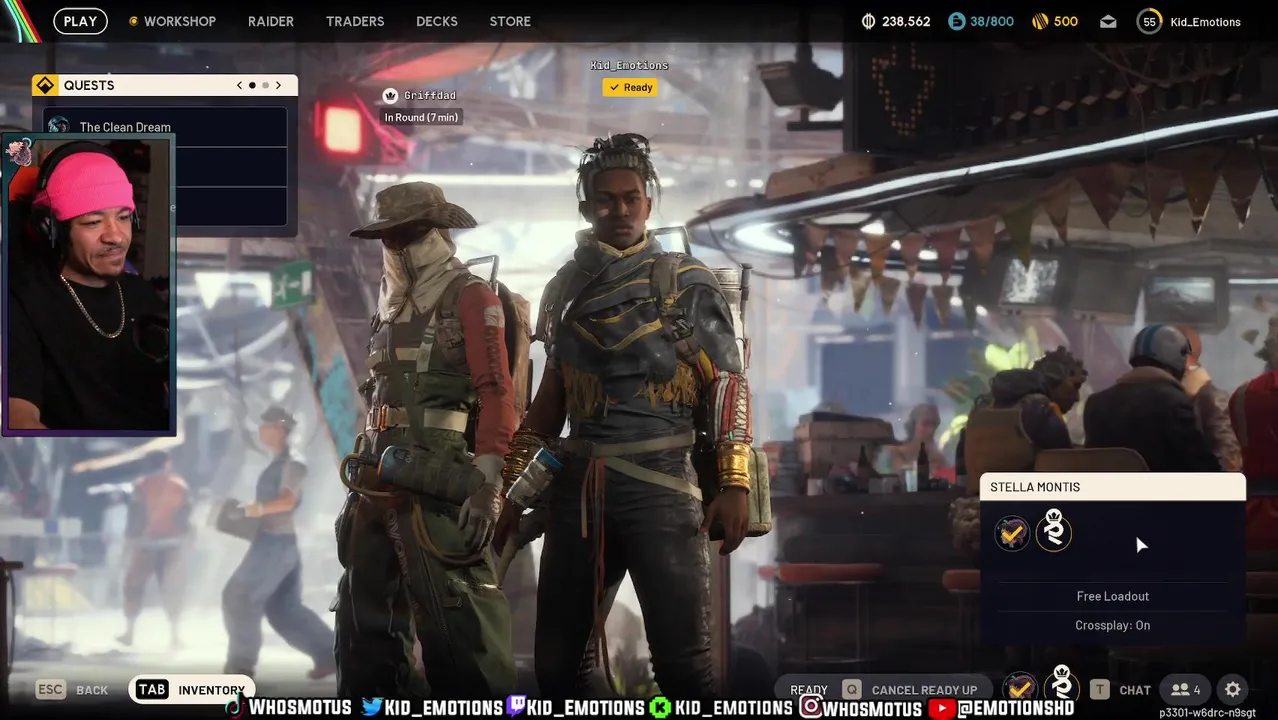Click the small avatar icon atop webcam overlay
The height and width of the screenshot is (720, 1278).
coord(18,150)
